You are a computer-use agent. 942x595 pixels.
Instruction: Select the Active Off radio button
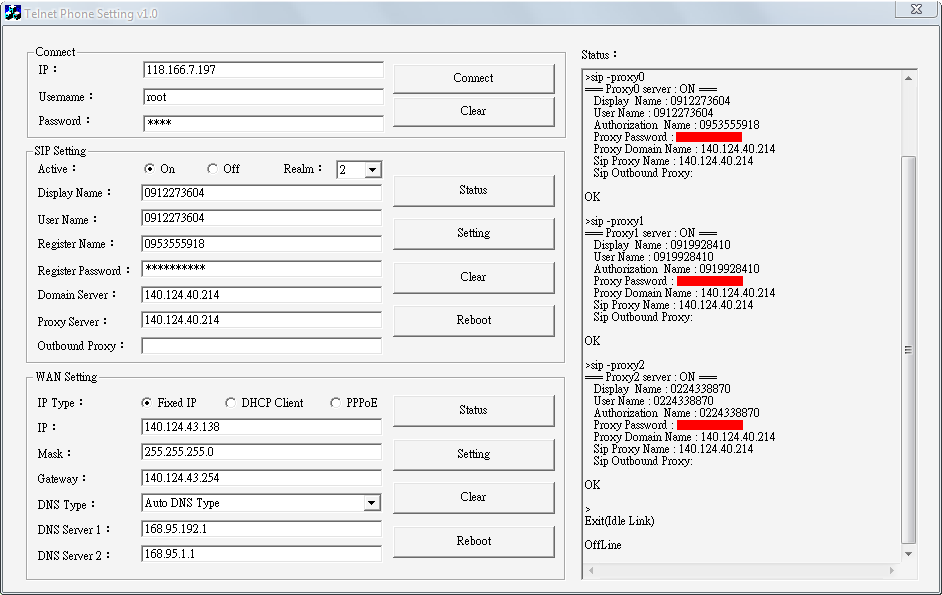pos(212,169)
